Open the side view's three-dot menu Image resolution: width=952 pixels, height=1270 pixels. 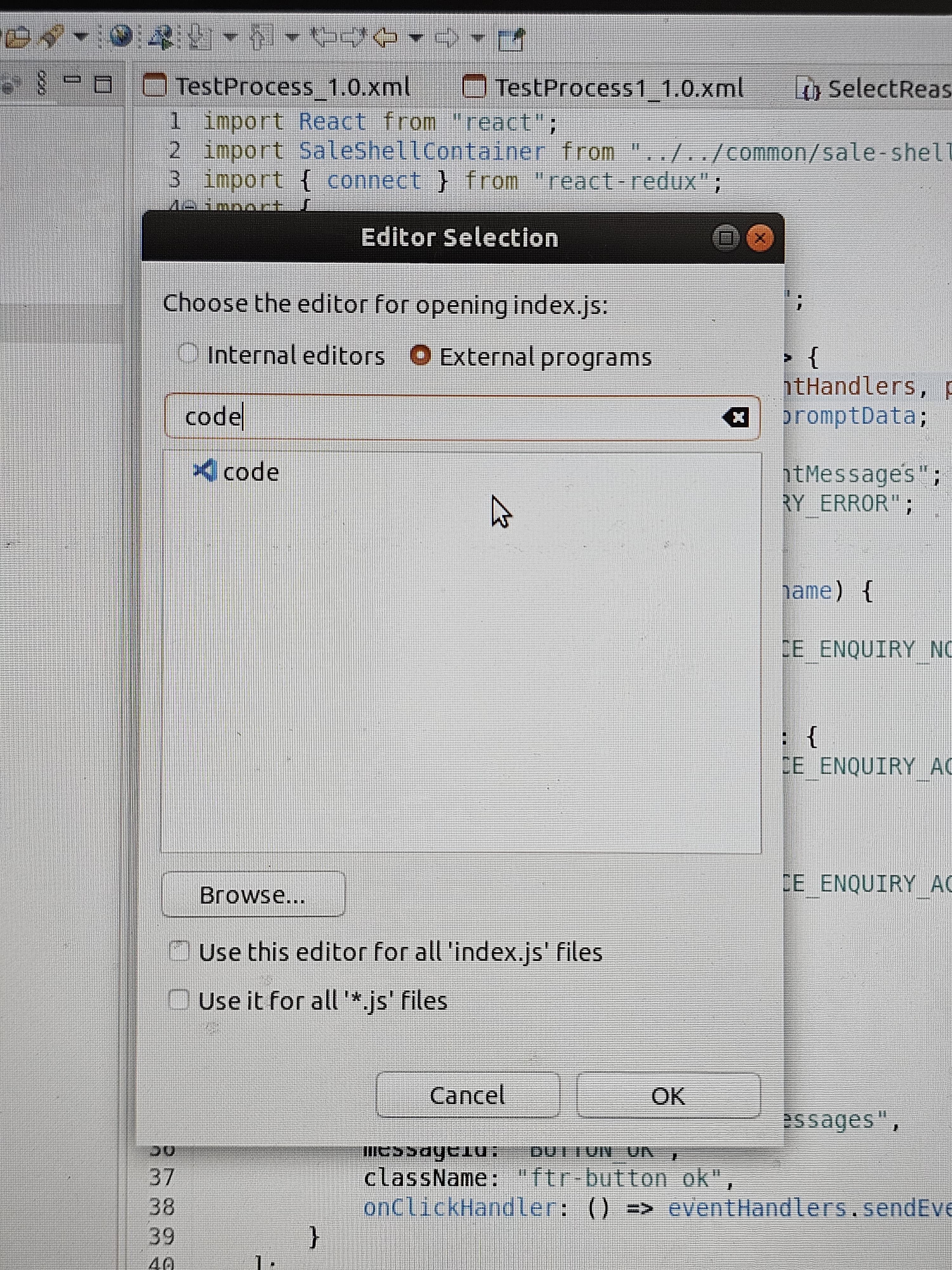tap(41, 84)
